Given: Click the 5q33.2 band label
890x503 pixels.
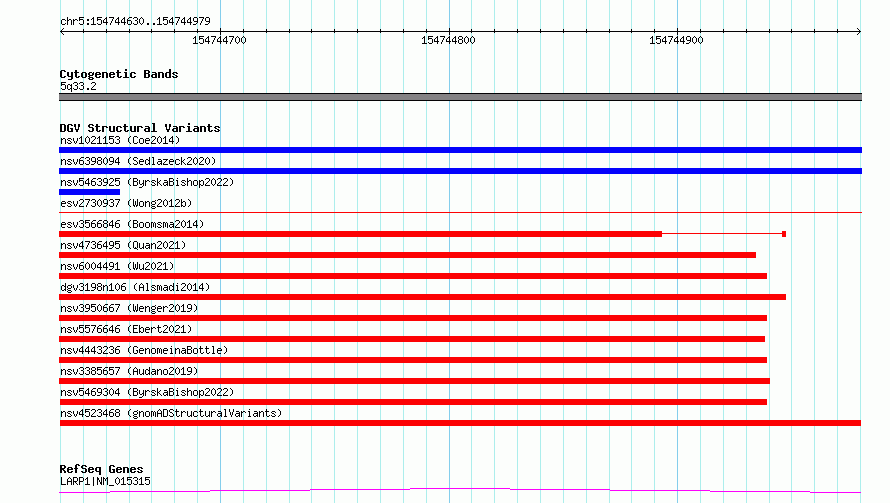Looking at the screenshot, I should tap(78, 86).
